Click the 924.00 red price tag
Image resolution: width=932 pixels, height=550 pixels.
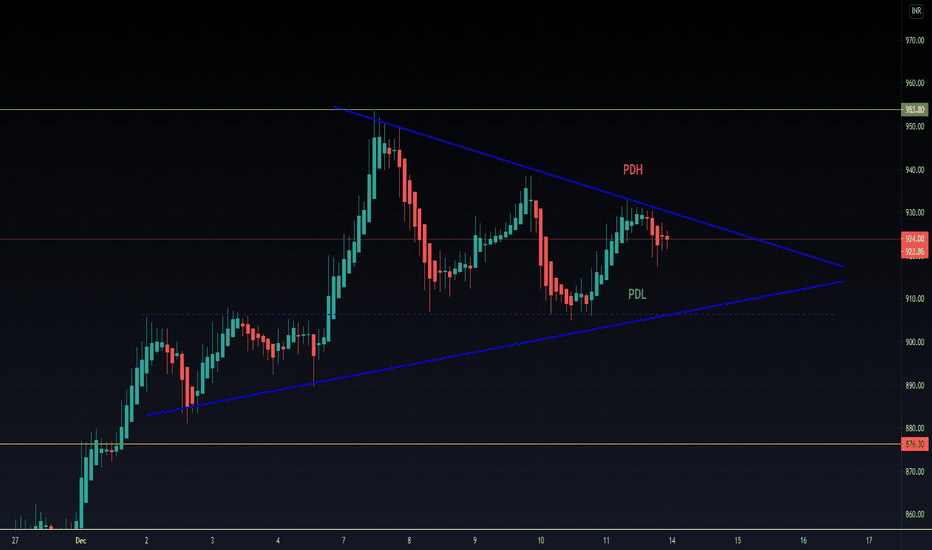click(x=915, y=238)
